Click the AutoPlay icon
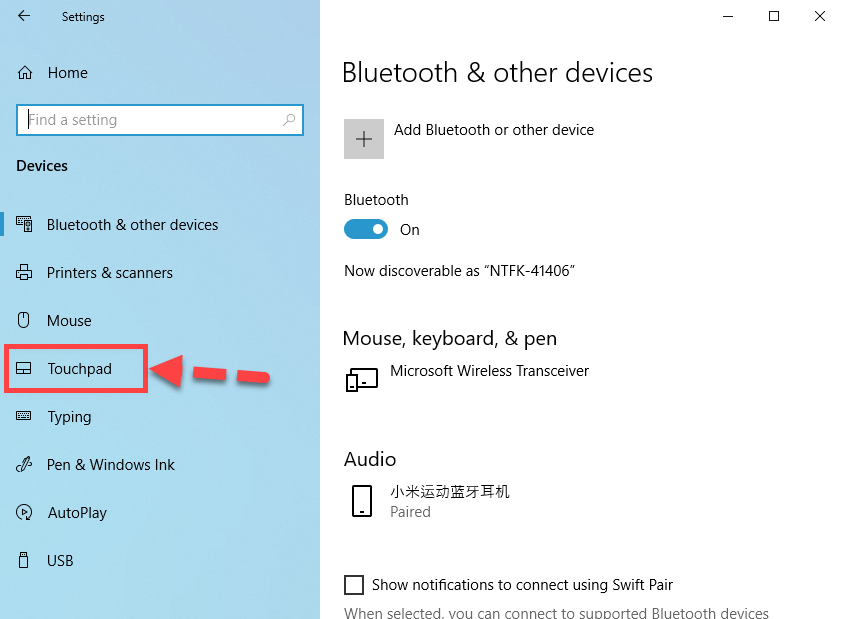This screenshot has height=619, width=843. [x=25, y=513]
